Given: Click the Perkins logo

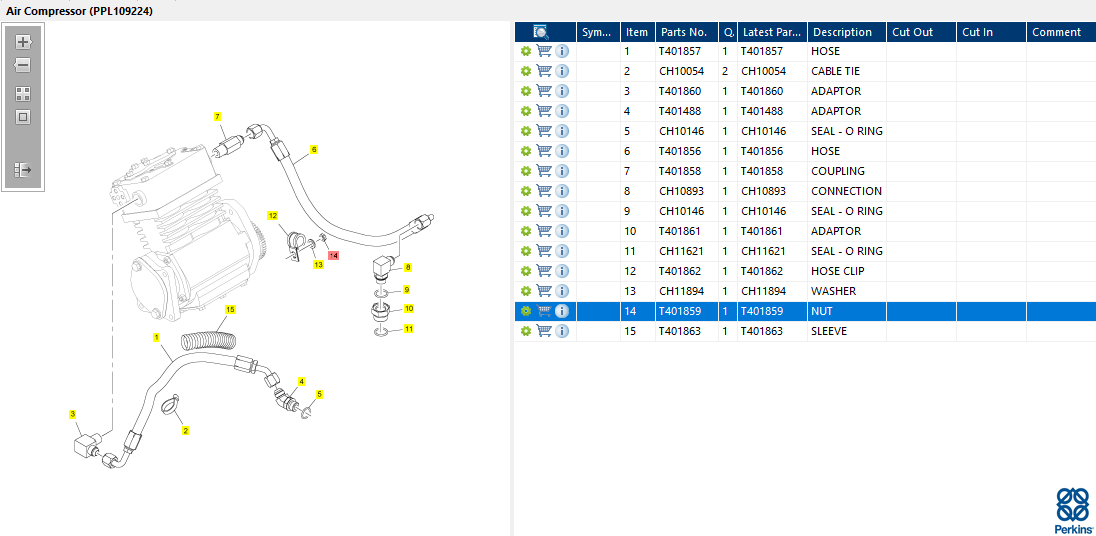Looking at the screenshot, I should [1072, 511].
